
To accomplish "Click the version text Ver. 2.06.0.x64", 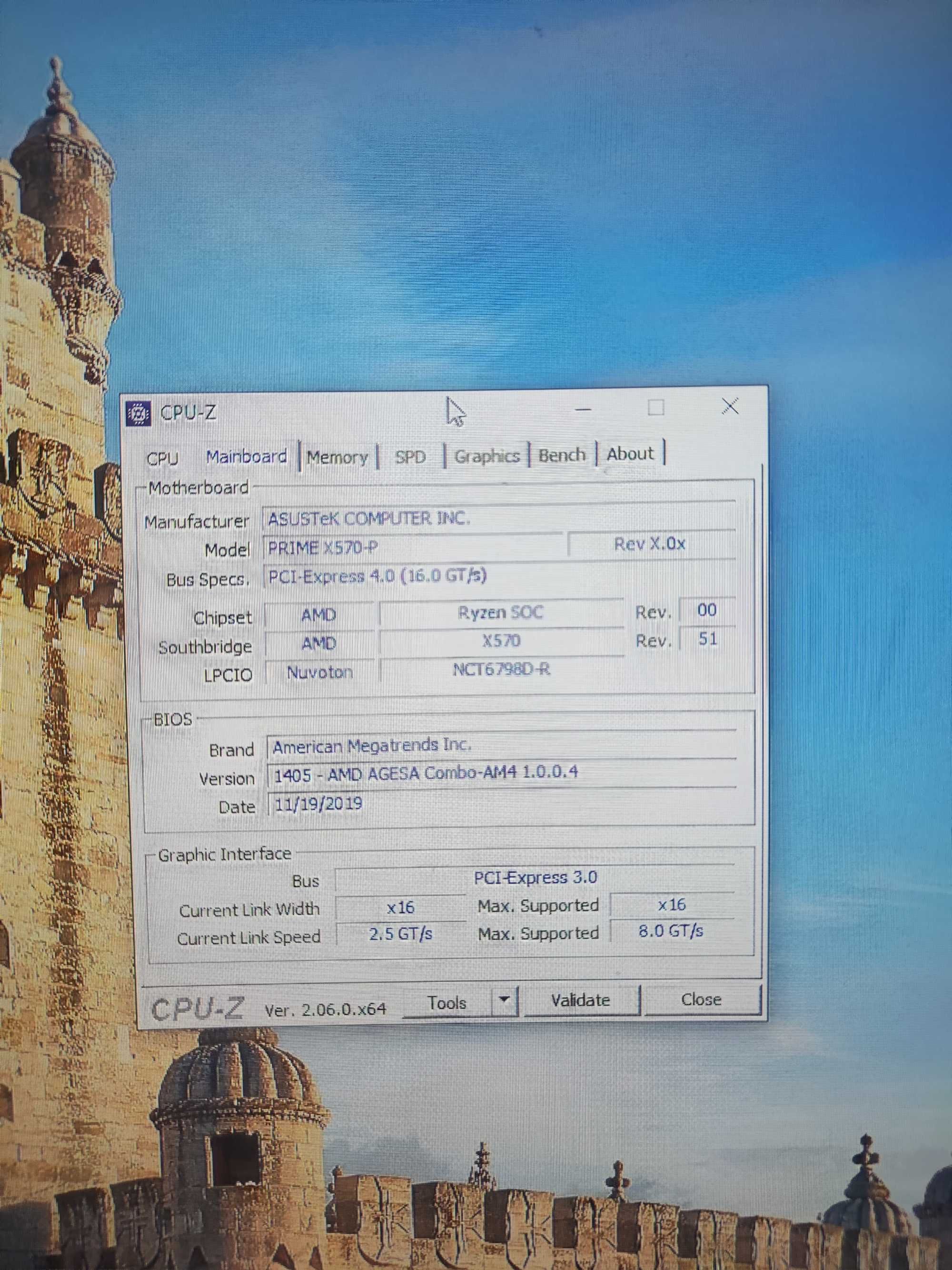I will click(326, 1010).
